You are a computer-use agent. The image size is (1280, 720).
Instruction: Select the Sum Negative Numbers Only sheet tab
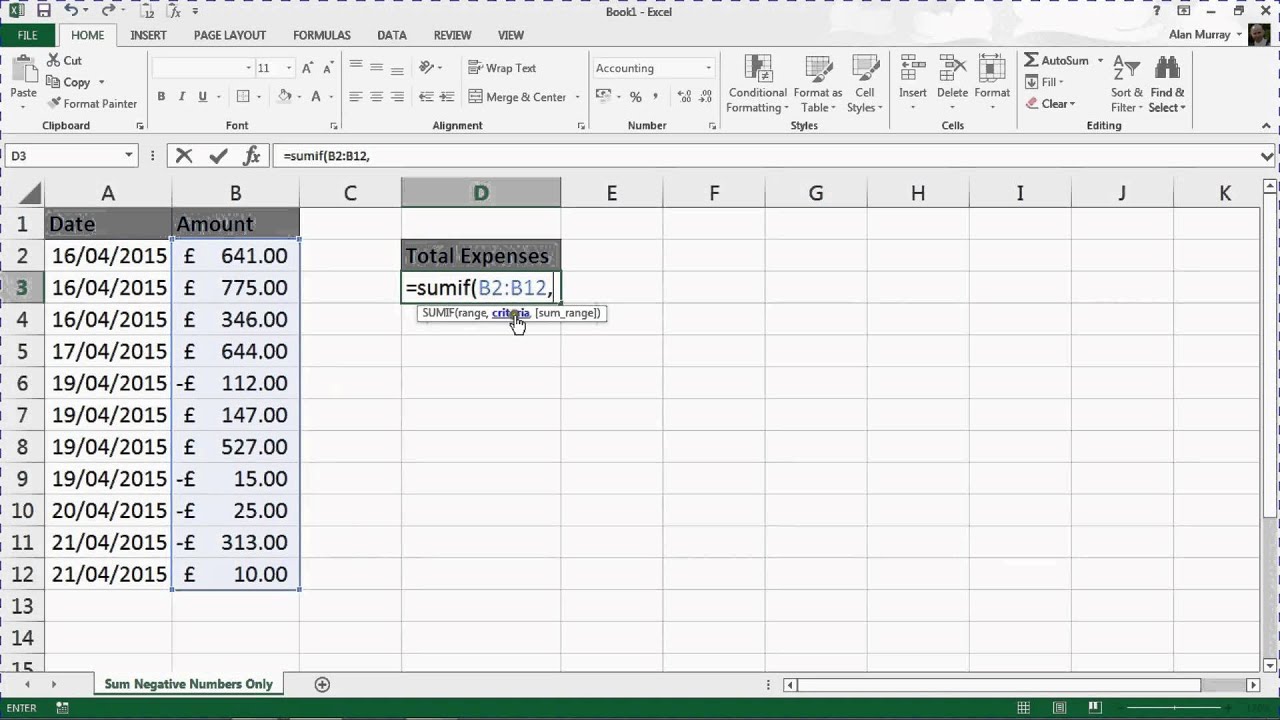(189, 684)
